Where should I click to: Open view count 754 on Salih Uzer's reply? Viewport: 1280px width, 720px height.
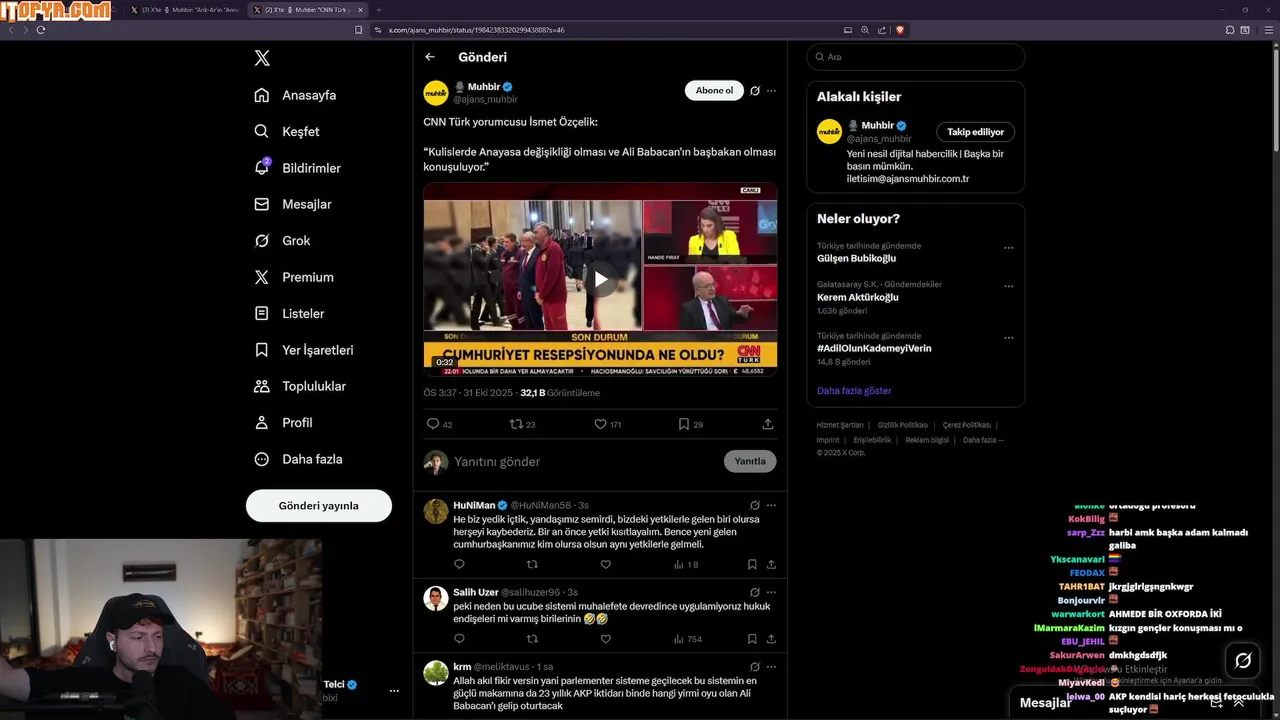(688, 639)
